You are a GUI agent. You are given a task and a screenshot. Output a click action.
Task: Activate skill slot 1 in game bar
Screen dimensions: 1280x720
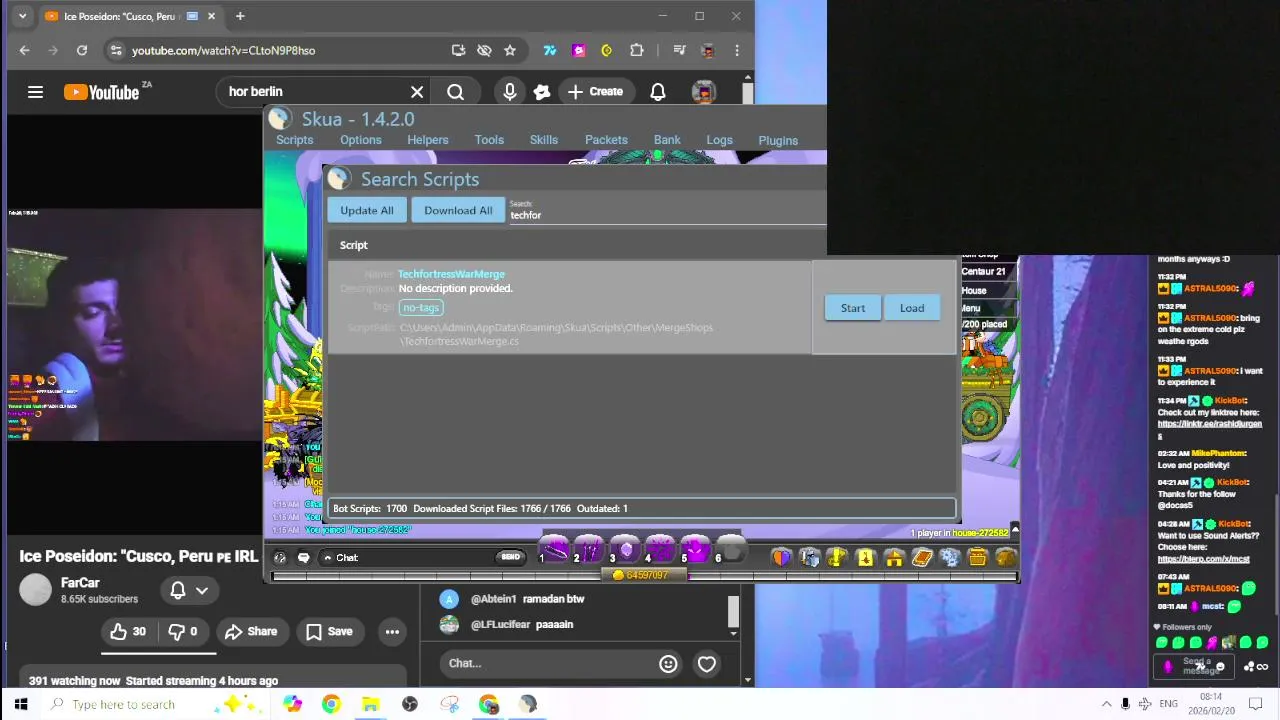[554, 549]
